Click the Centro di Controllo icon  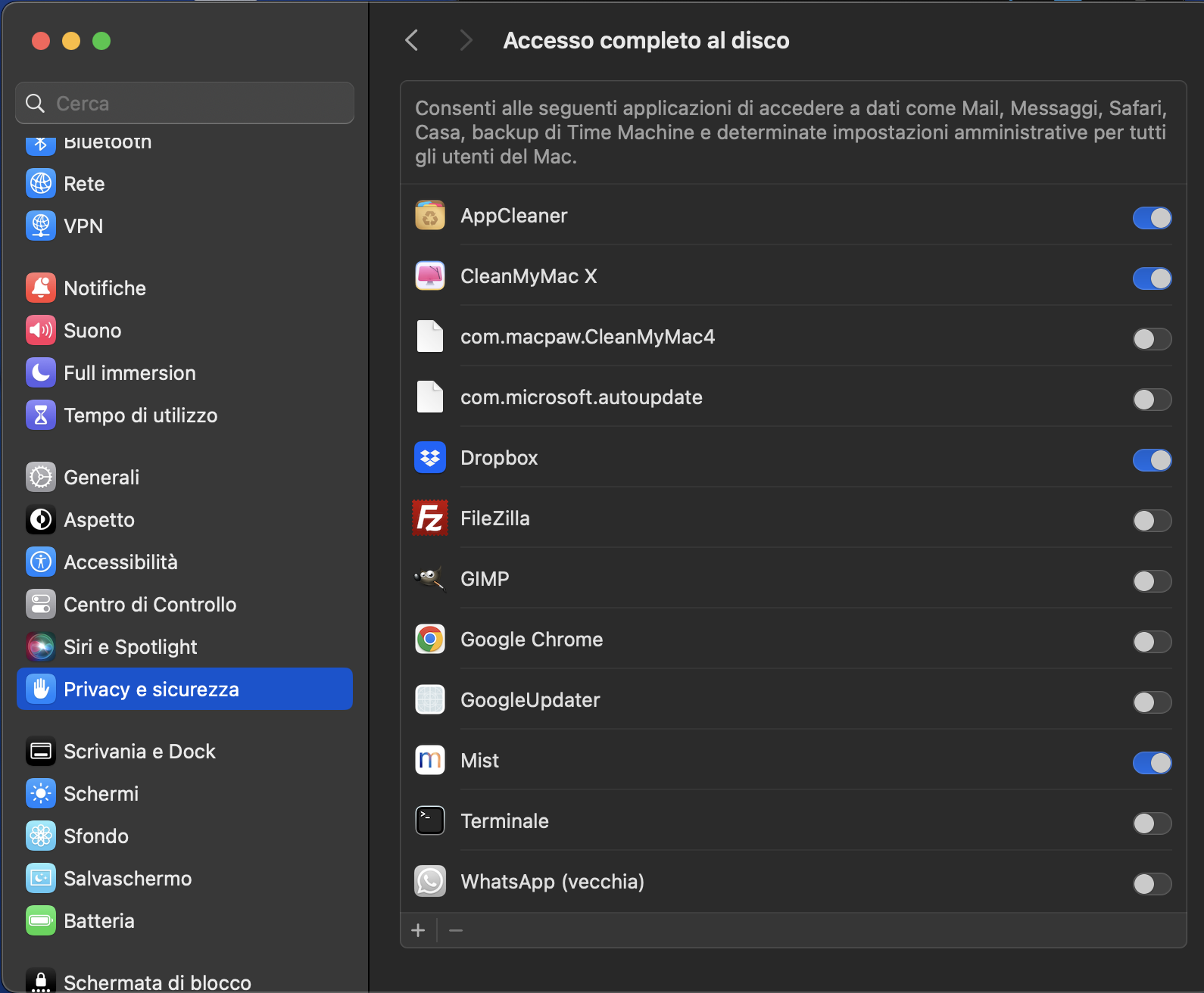[x=41, y=604]
